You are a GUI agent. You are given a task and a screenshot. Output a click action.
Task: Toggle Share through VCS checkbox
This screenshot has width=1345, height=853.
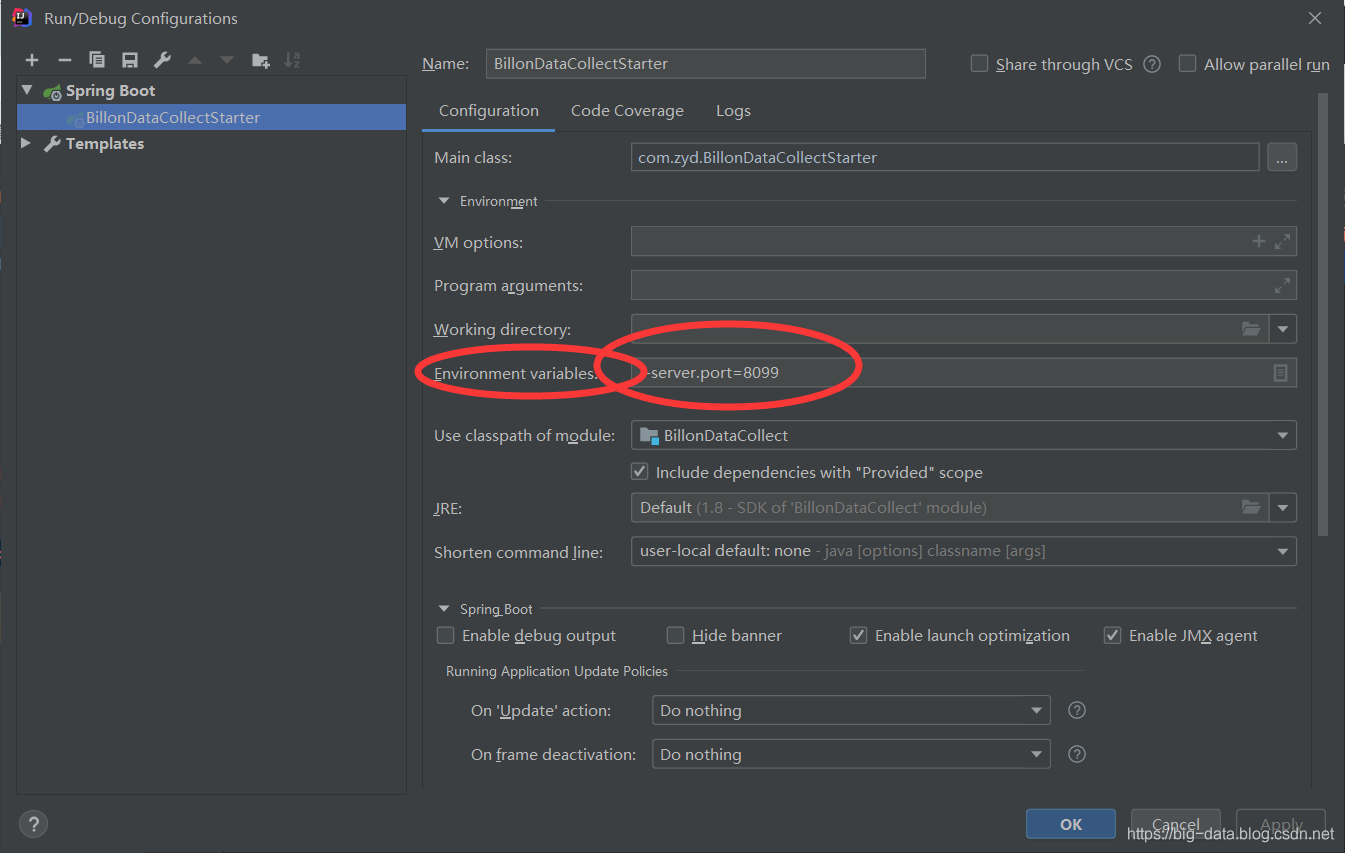[980, 63]
